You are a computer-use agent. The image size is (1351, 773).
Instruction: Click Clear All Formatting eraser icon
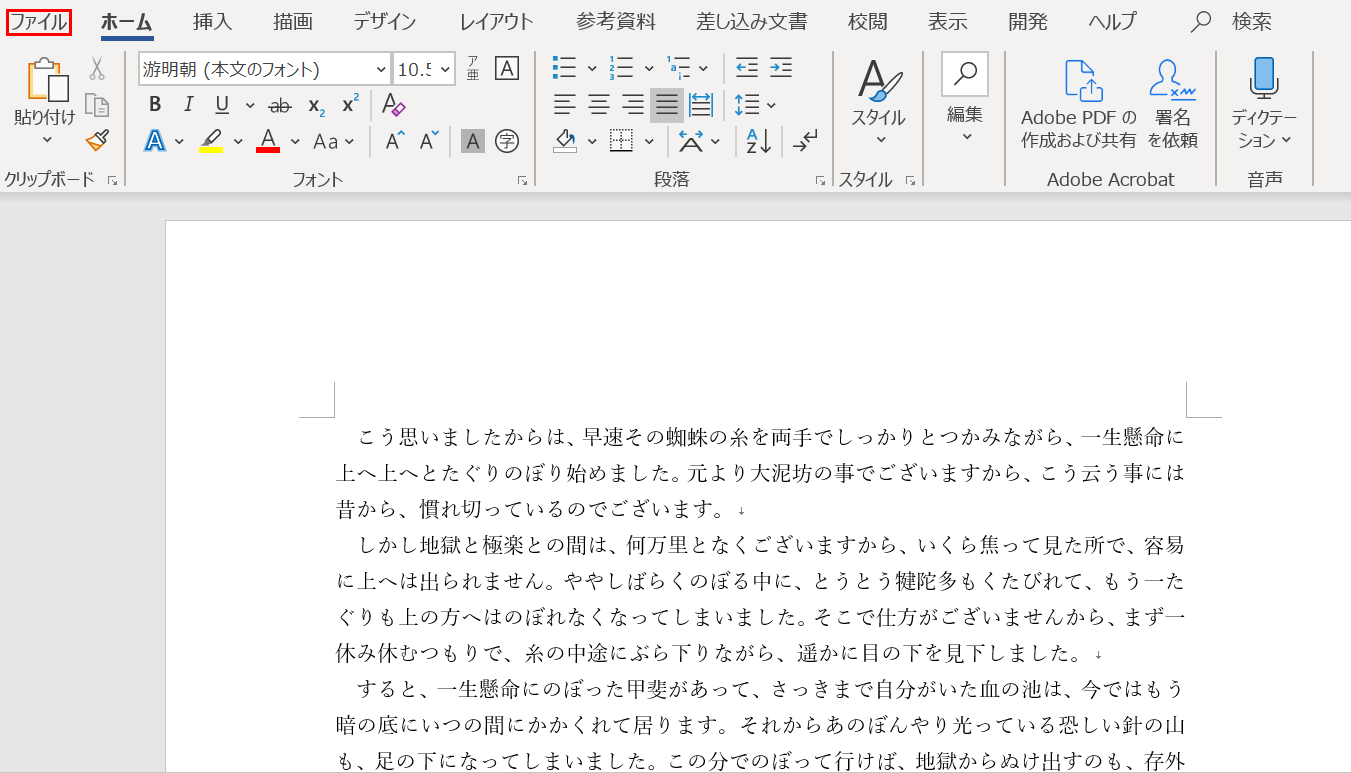394,105
